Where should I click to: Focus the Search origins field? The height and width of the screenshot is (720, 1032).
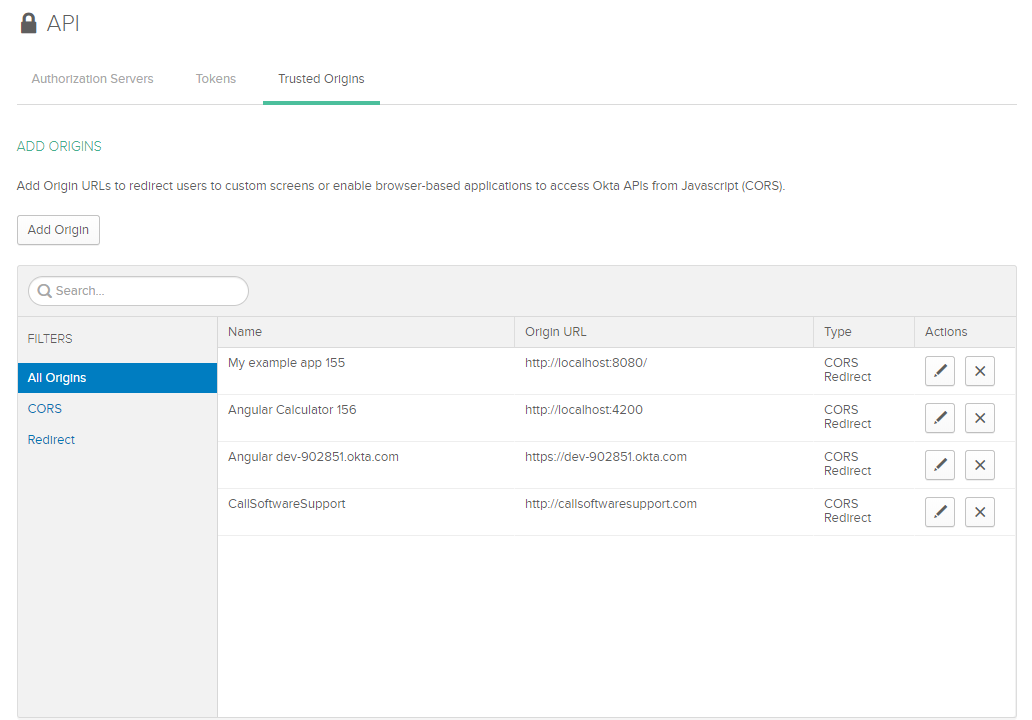point(138,291)
